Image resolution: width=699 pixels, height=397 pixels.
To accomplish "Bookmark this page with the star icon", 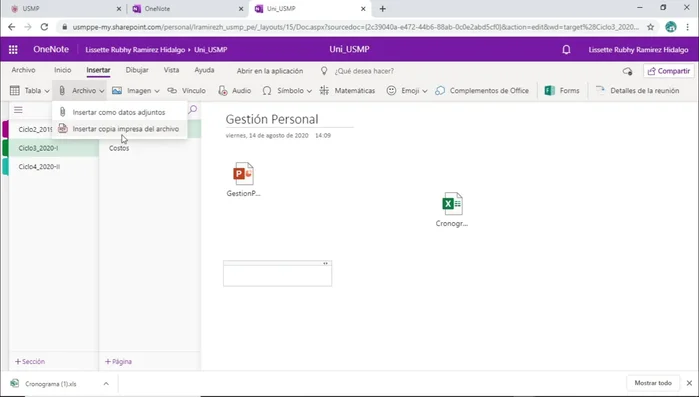I will pyautogui.click(x=651, y=27).
